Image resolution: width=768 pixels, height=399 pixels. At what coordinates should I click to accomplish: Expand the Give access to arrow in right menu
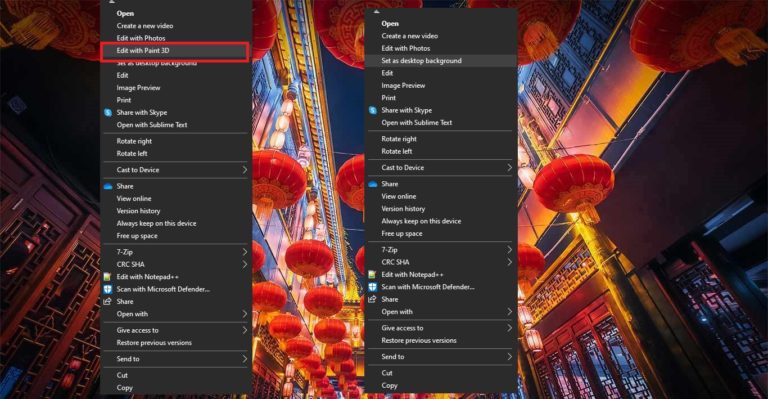(509, 329)
